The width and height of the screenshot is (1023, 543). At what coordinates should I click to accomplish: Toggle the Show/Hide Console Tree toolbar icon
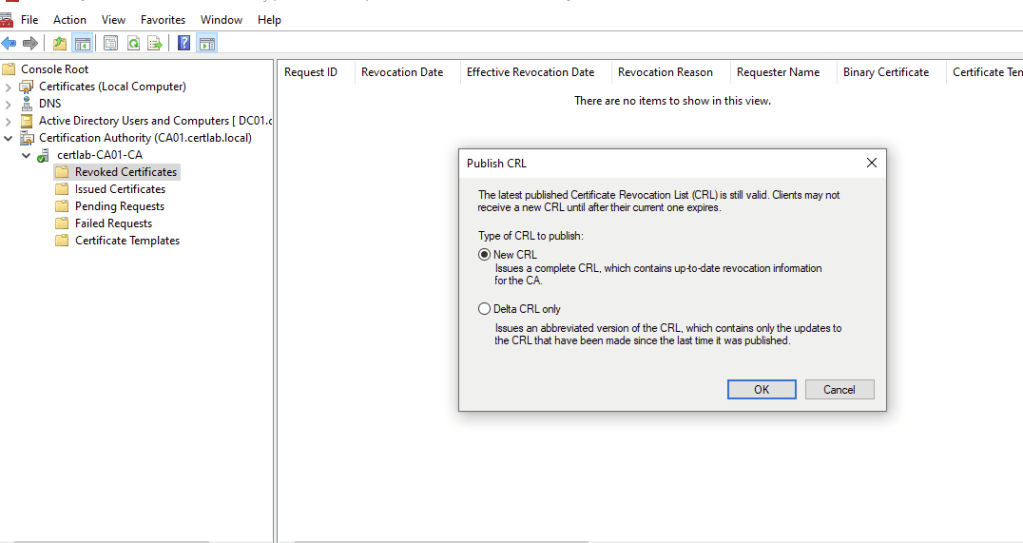click(83, 43)
